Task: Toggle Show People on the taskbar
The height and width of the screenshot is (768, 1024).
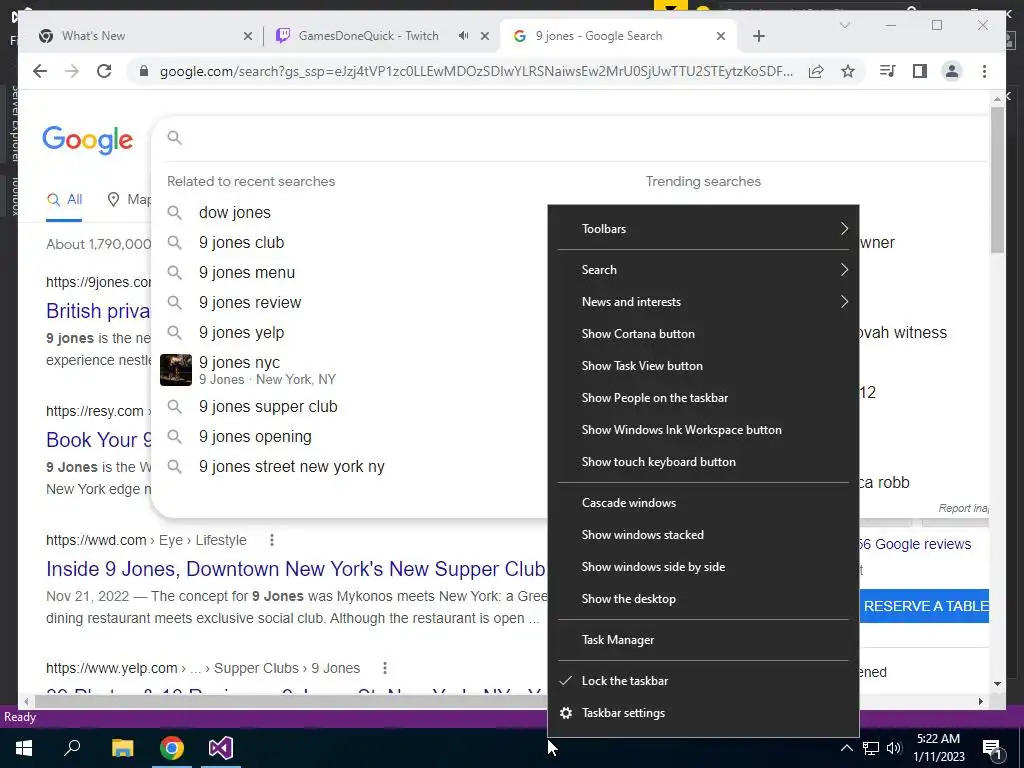Action: tap(703, 398)
